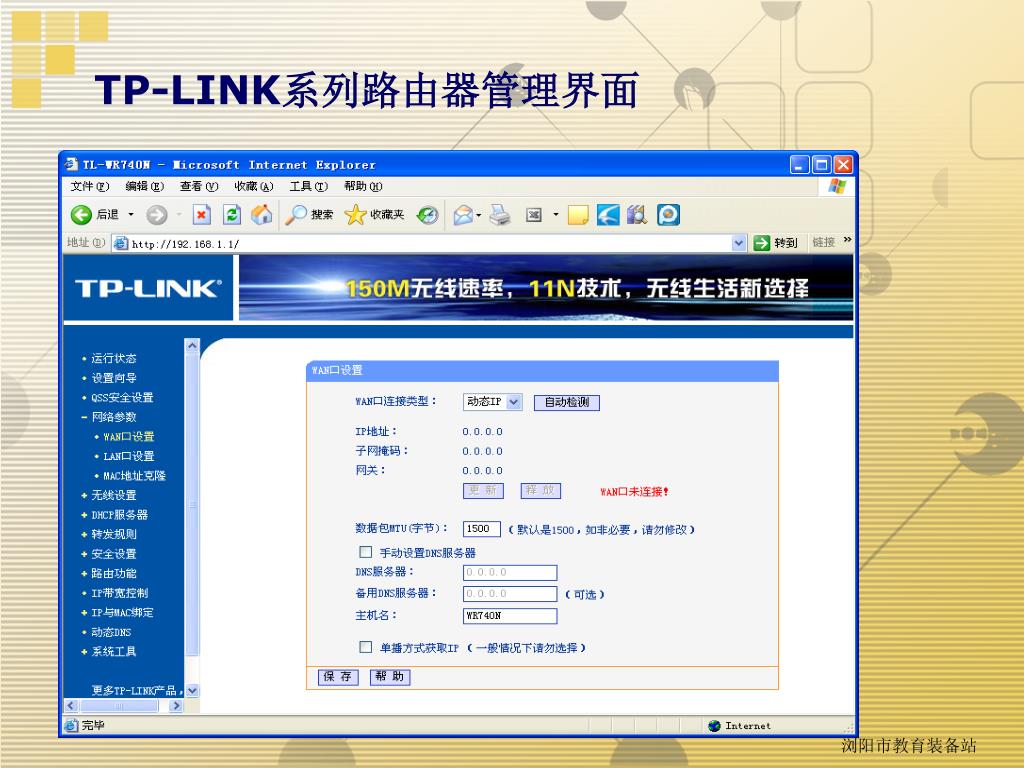Viewport: 1024px width, 768px height.
Task: Click the sidebar vertical scrollbar track
Action: click(x=192, y=516)
